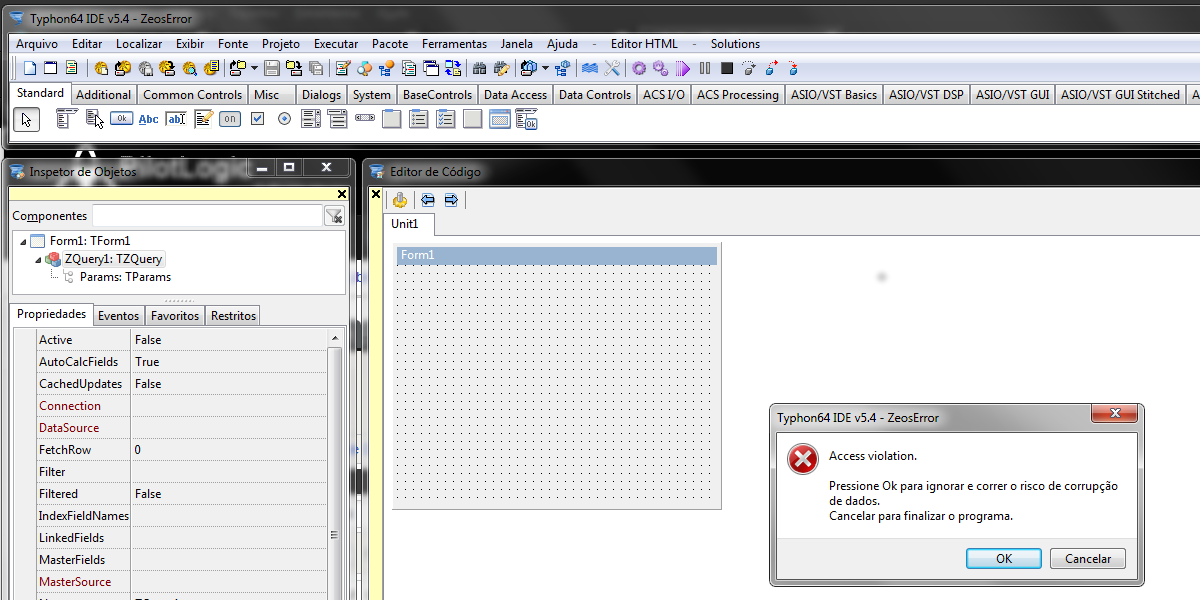Open the Favoritos tab in object inspector
This screenshot has width=1200, height=600.
click(175, 316)
